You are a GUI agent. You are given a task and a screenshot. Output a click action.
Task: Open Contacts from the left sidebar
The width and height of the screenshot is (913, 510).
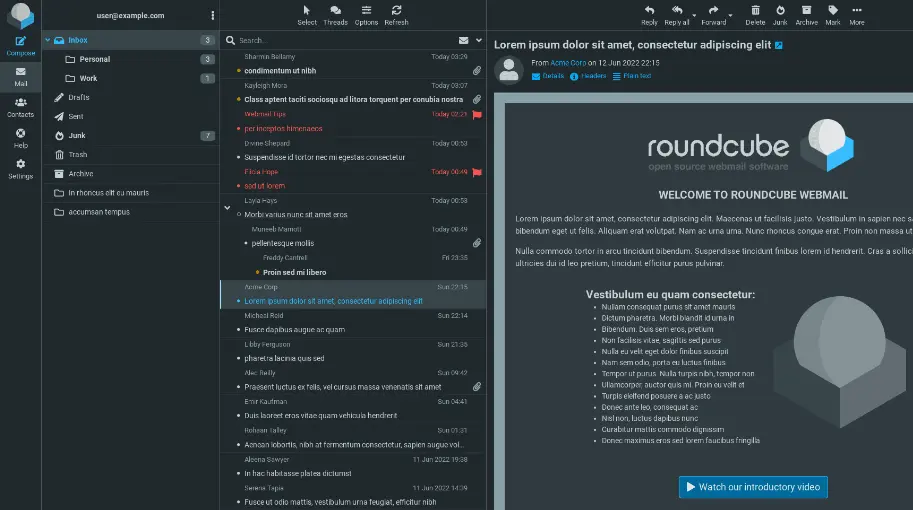click(20, 107)
